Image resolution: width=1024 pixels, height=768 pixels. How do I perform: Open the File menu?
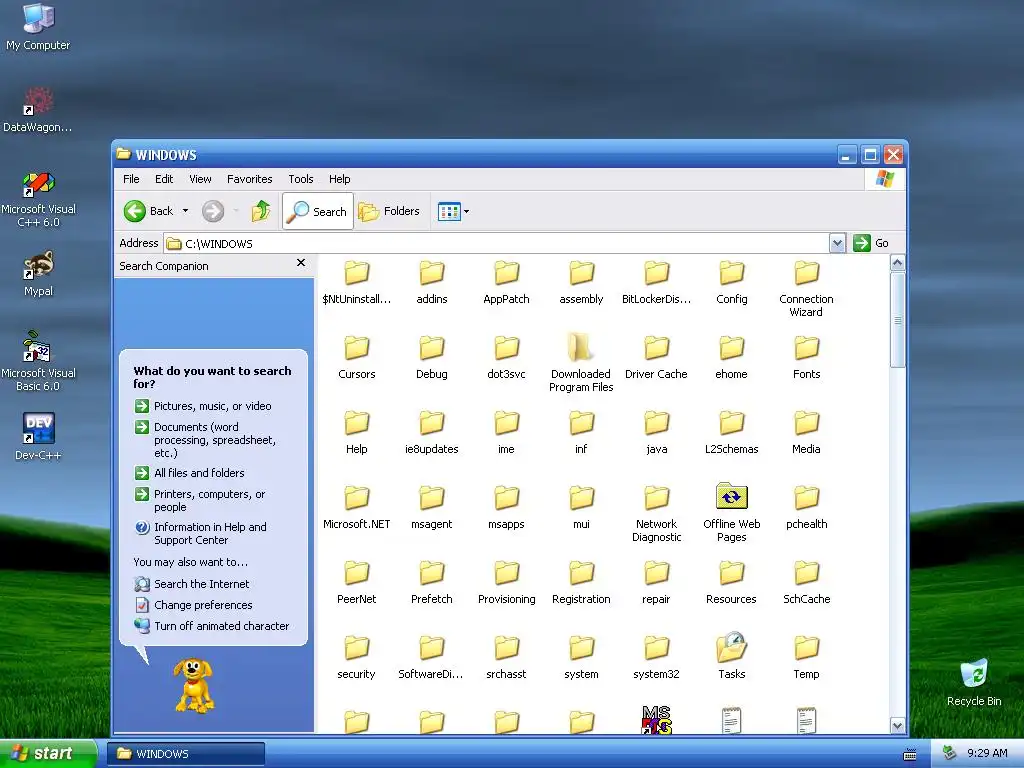[131, 179]
